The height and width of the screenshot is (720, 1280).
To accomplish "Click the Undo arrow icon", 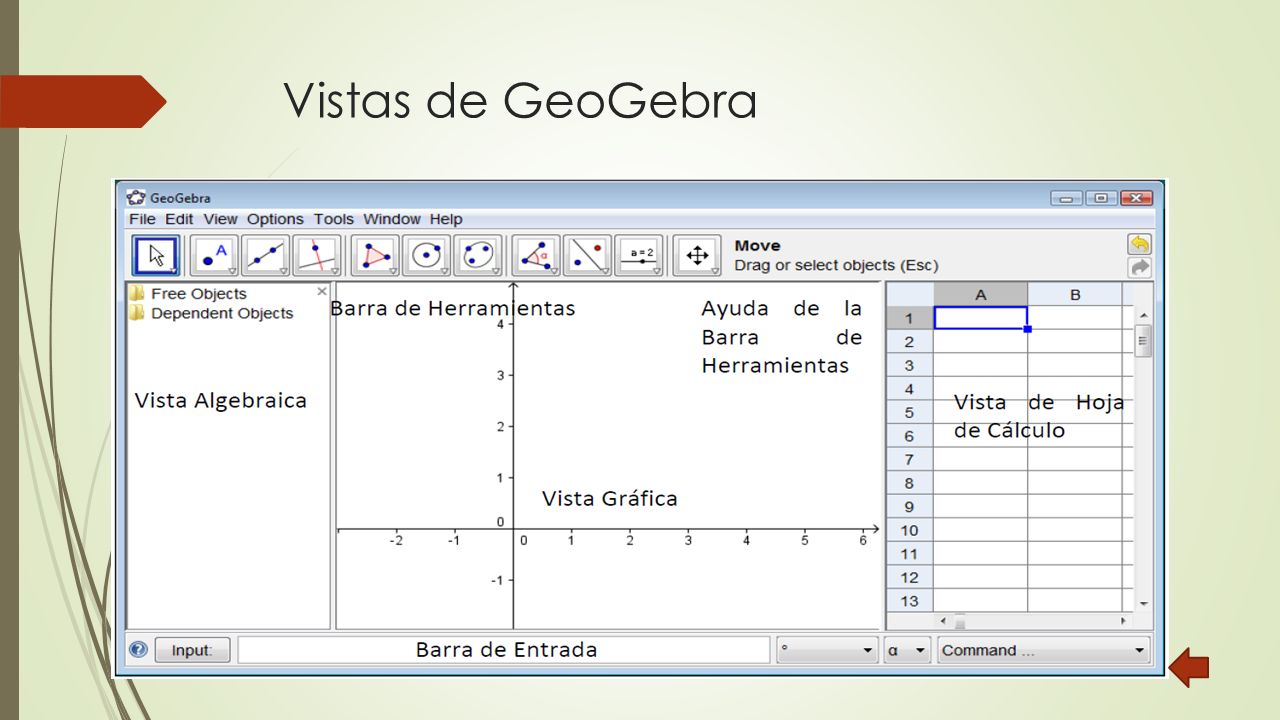I will (1139, 244).
